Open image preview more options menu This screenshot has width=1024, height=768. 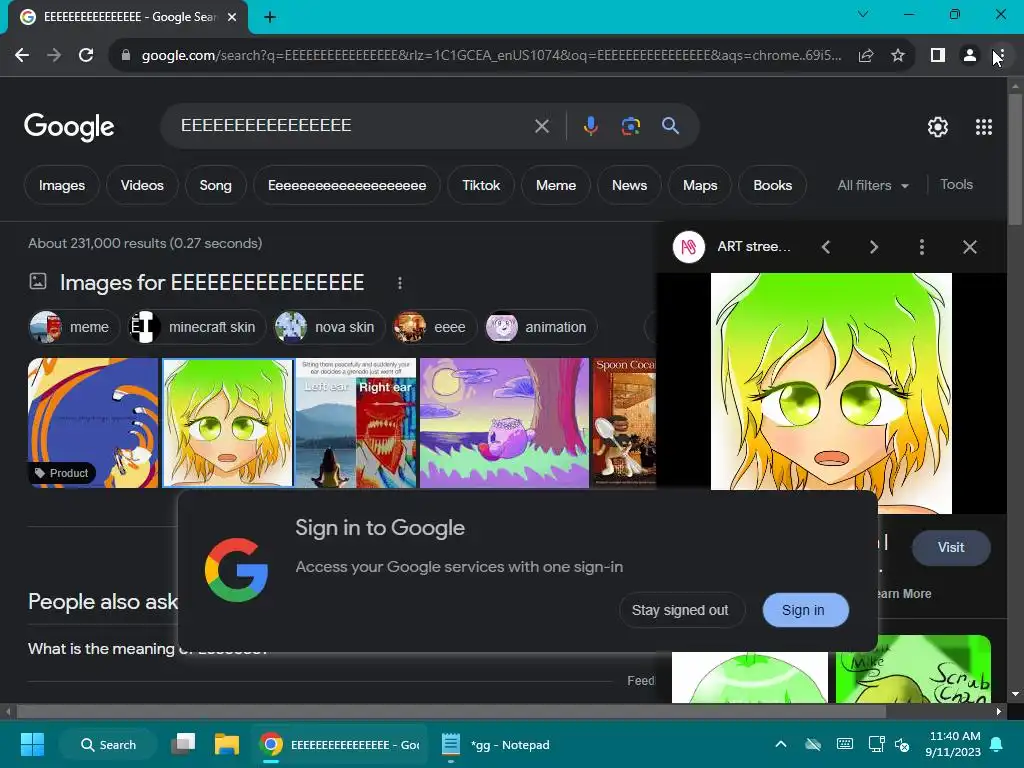coord(921,247)
